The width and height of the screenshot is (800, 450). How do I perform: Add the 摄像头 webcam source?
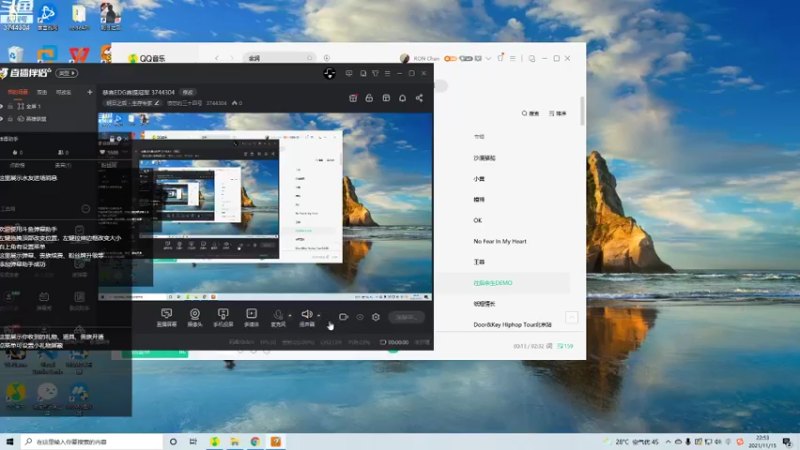195,317
